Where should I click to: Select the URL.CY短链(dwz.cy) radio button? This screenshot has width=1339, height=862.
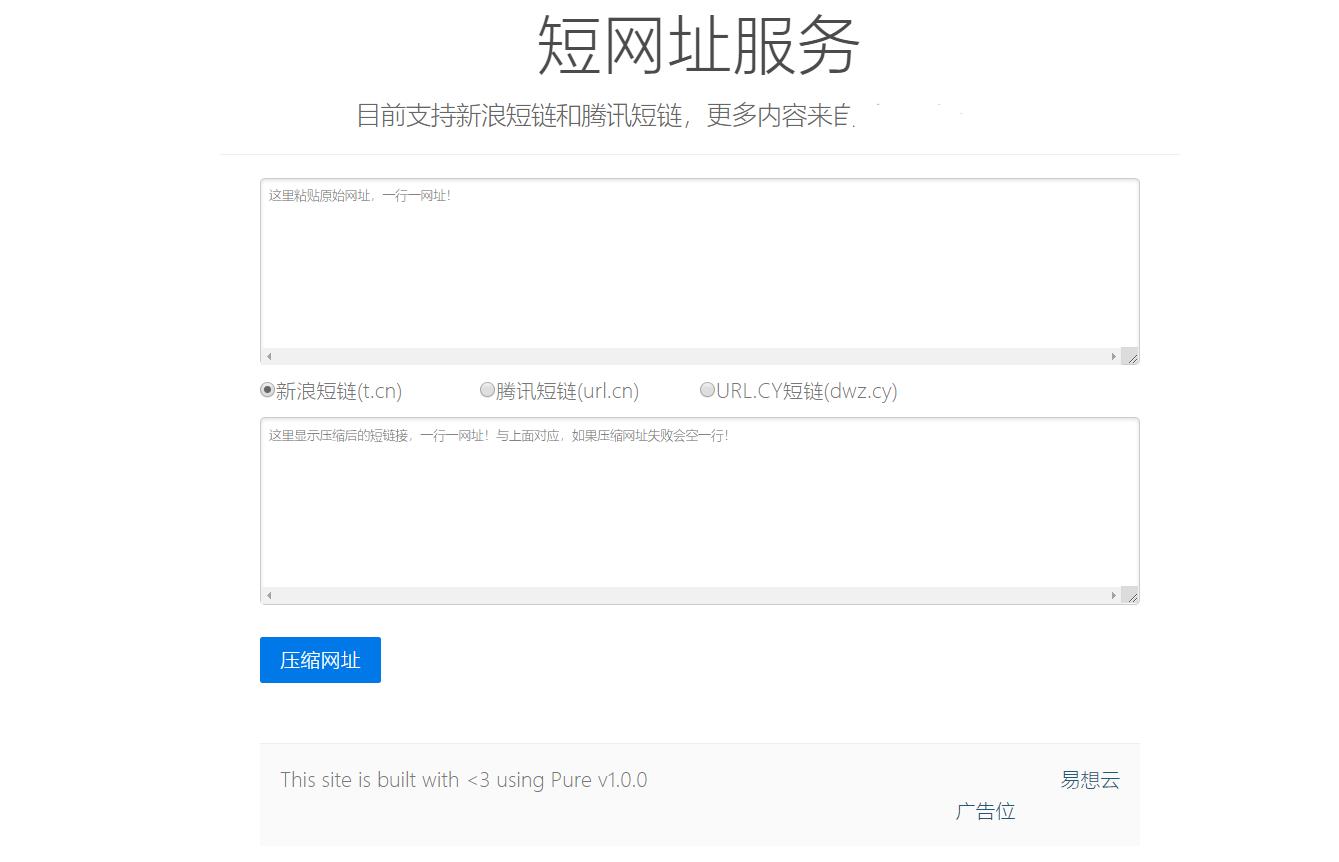point(707,390)
